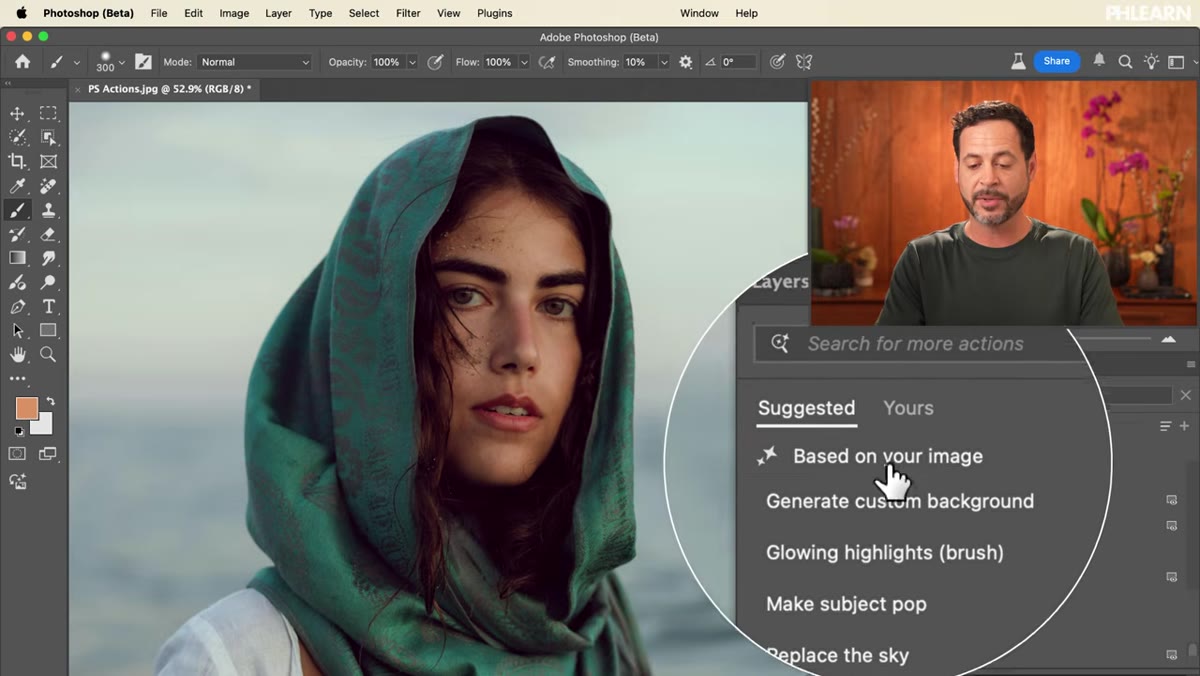Open the Apple menu

coord(21,13)
